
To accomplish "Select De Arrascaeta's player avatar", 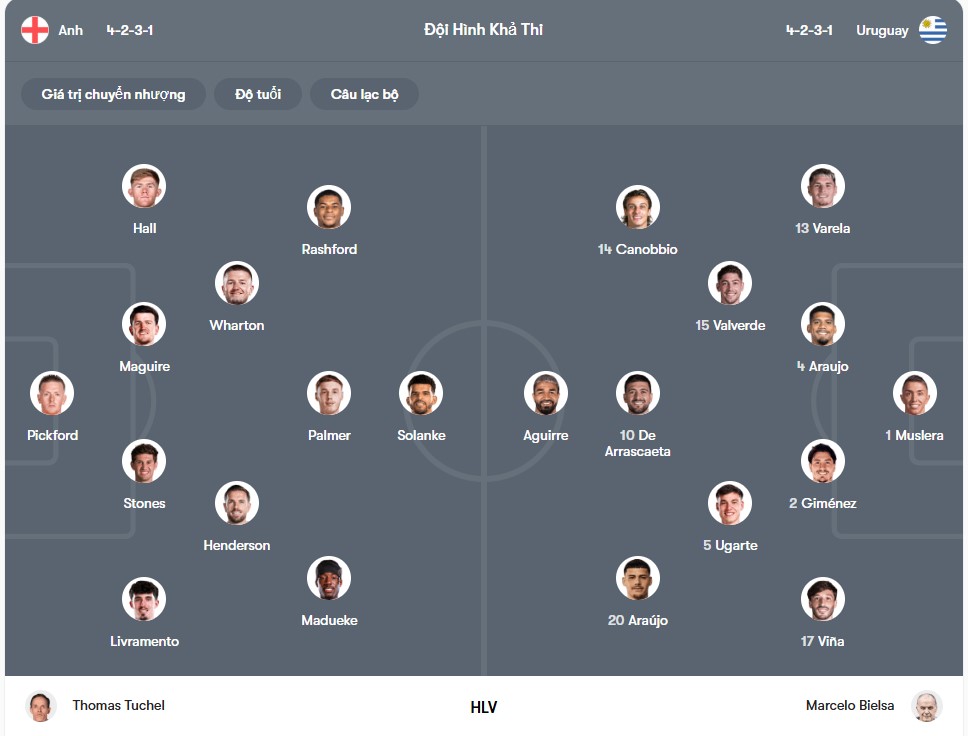I will coord(637,392).
